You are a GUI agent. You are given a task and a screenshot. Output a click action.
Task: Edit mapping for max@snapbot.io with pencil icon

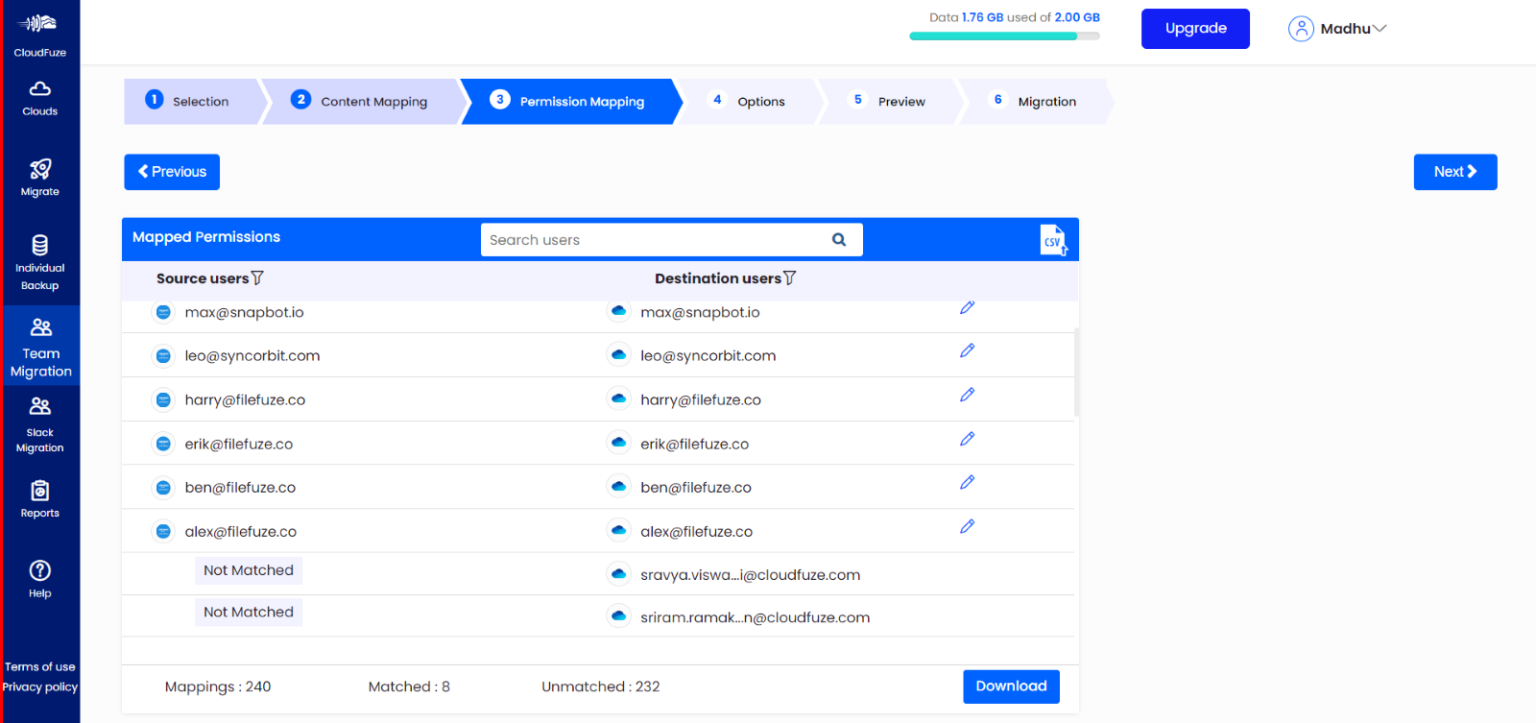[967, 308]
